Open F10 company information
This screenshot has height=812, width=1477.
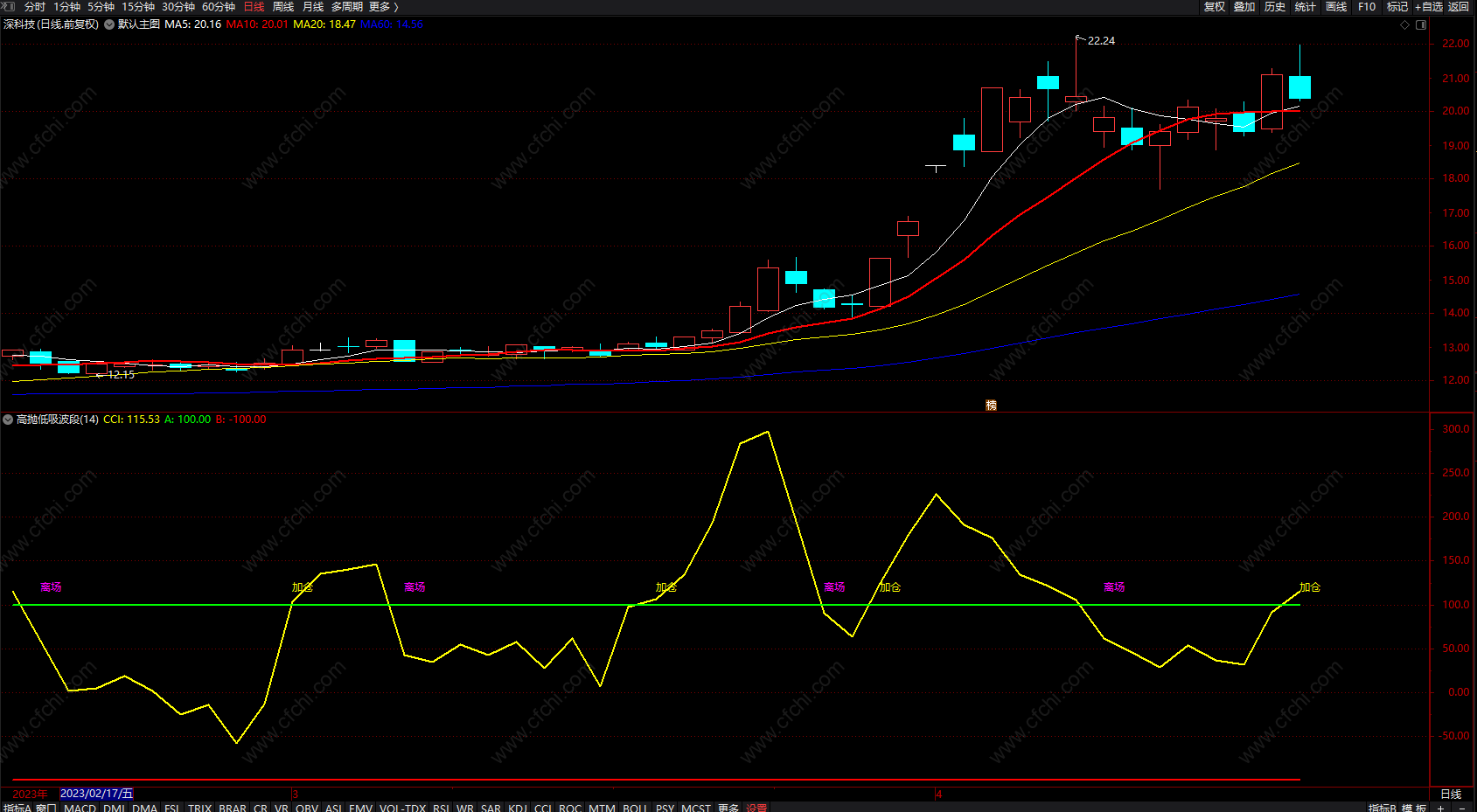point(1367,7)
